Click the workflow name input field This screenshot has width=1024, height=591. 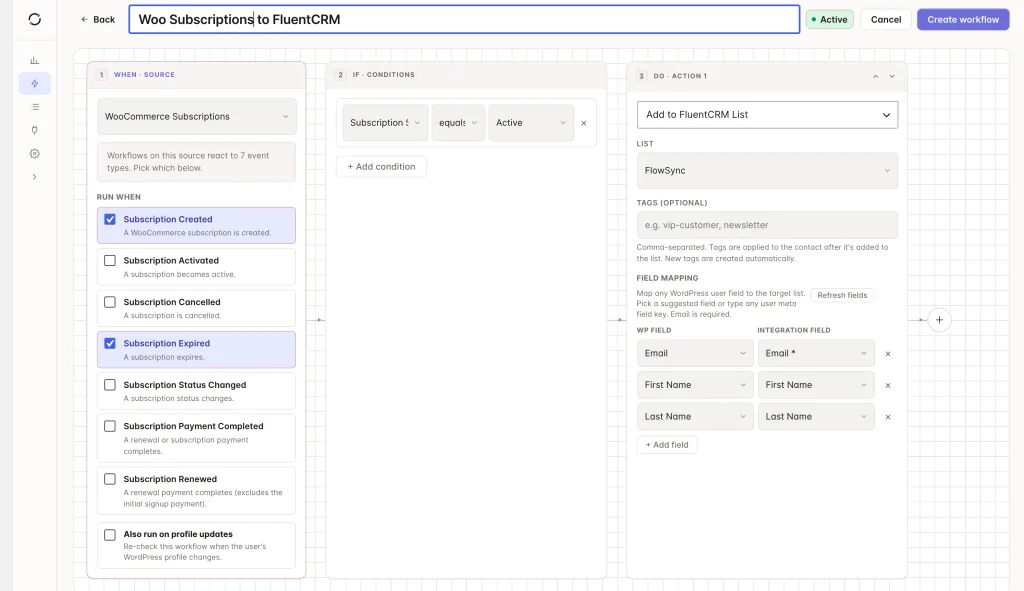pyautogui.click(x=464, y=20)
